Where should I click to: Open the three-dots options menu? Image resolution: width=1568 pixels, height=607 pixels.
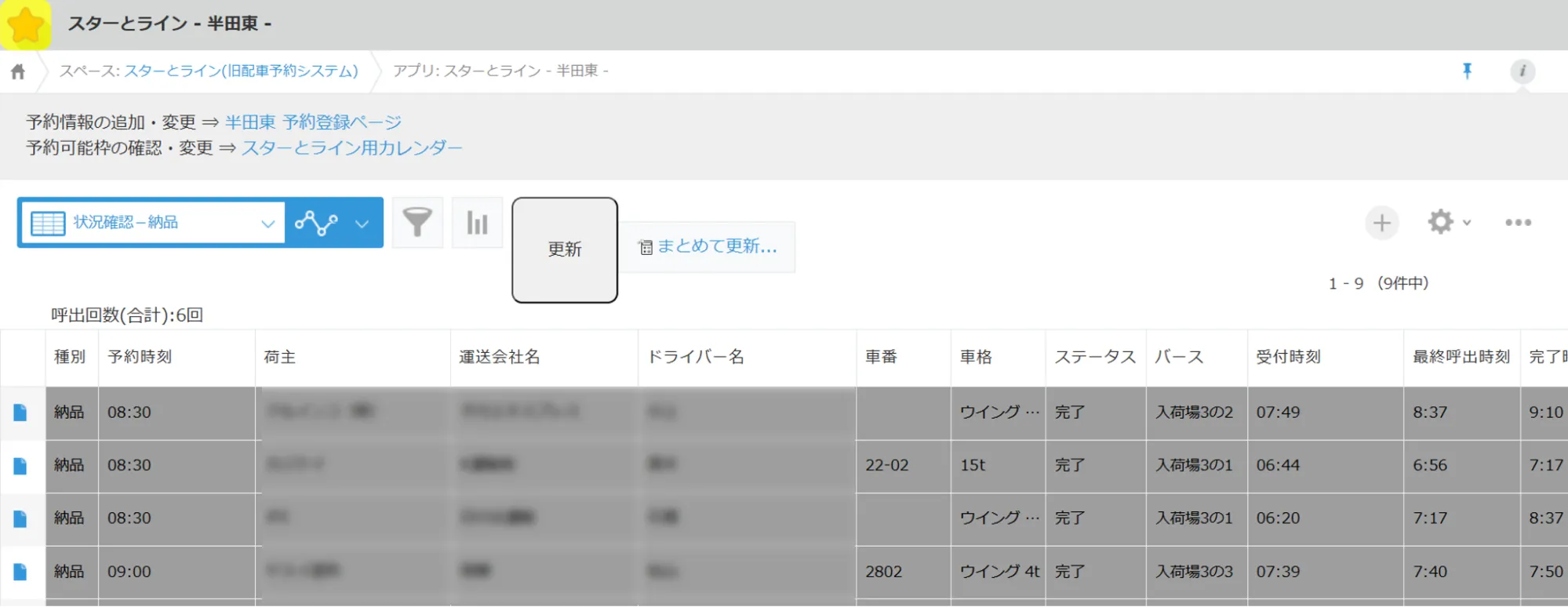1518,223
